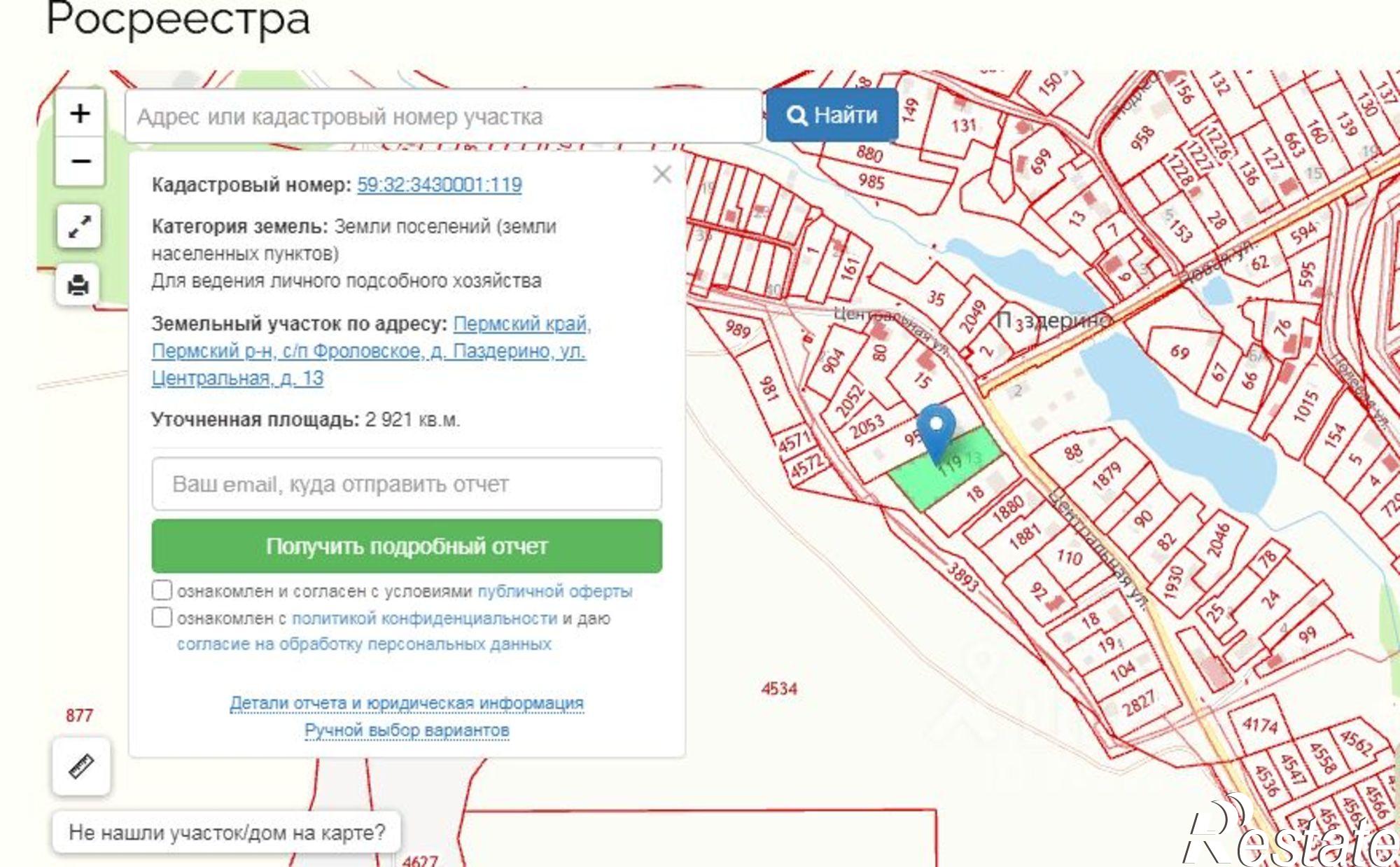Viewport: 1400px width, 867px height.
Task: Click the Найти search button
Action: tap(832, 116)
